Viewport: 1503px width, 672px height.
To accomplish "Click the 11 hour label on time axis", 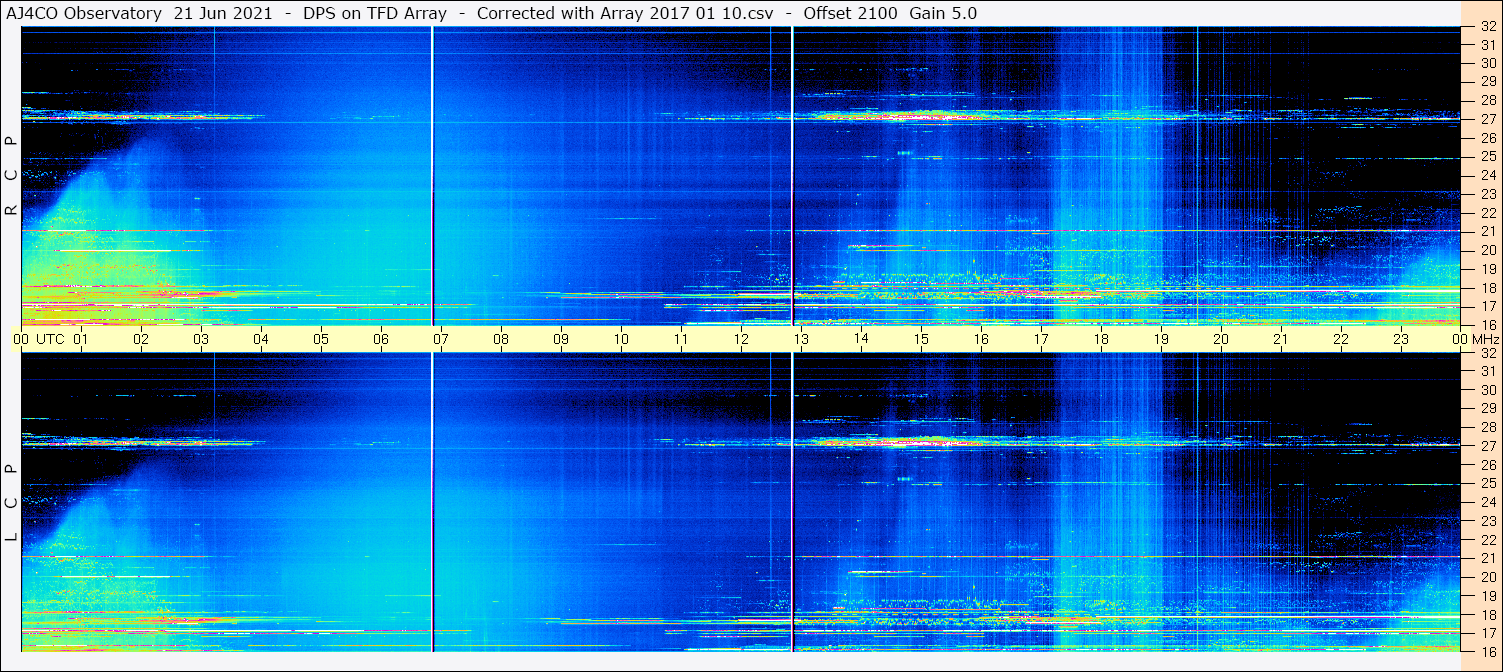I will click(681, 339).
